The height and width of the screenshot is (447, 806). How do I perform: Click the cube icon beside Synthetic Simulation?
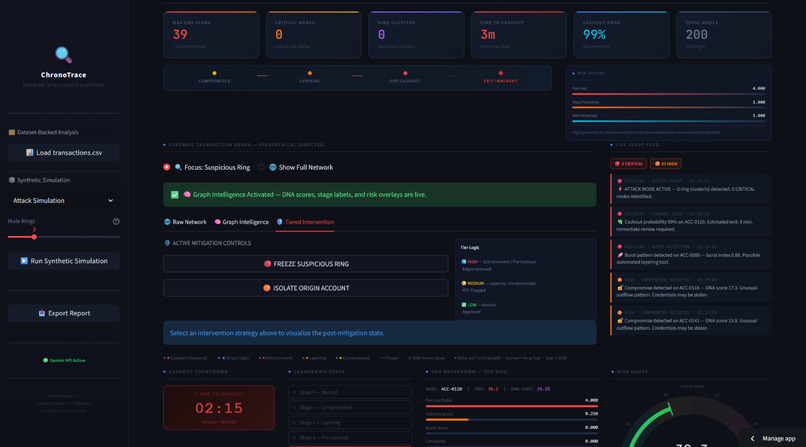(x=12, y=180)
